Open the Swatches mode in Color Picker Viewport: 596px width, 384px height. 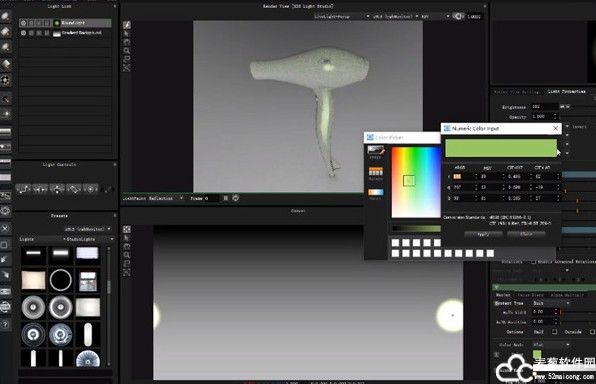(x=376, y=173)
